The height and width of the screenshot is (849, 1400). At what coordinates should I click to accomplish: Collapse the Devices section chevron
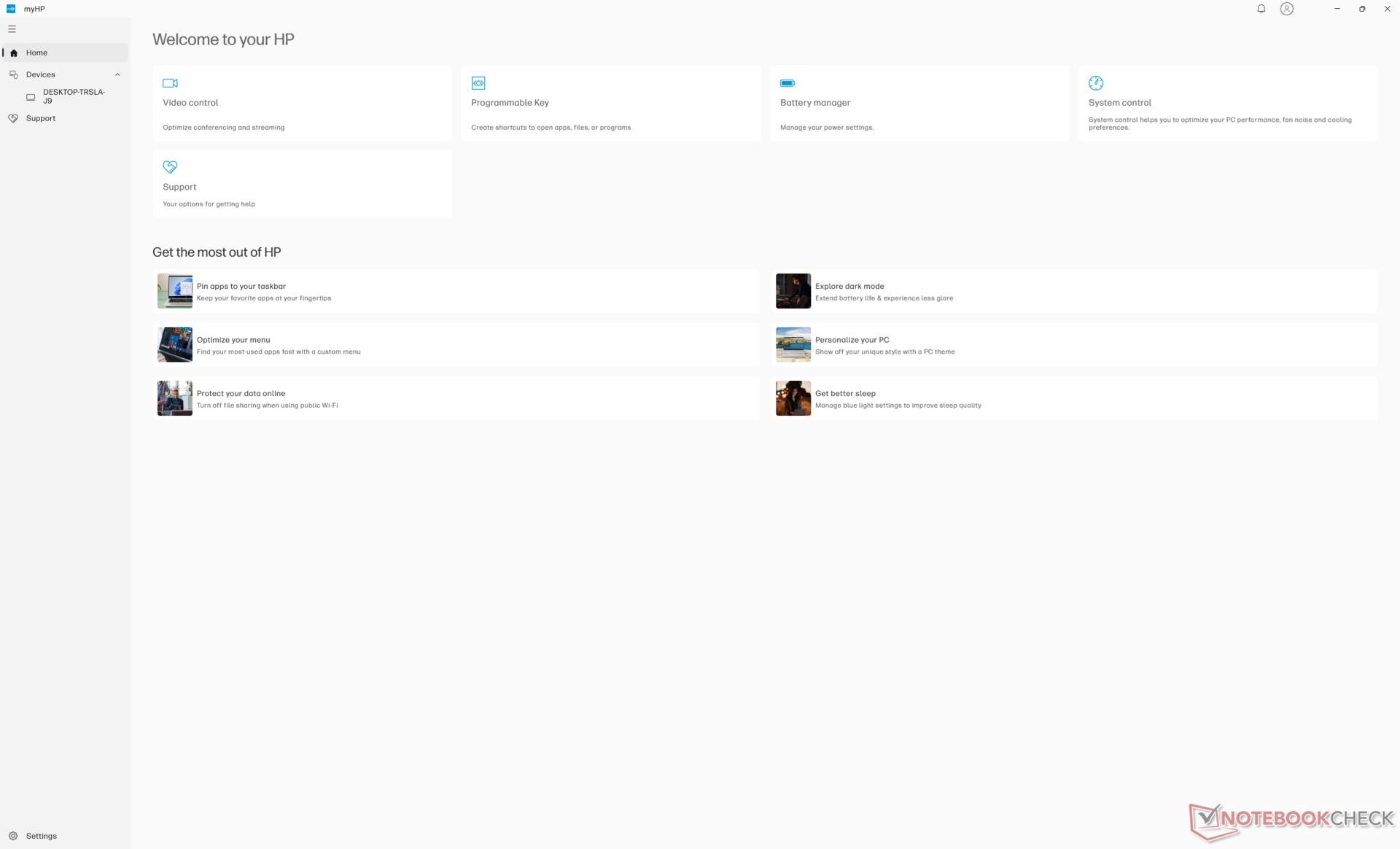tap(117, 74)
